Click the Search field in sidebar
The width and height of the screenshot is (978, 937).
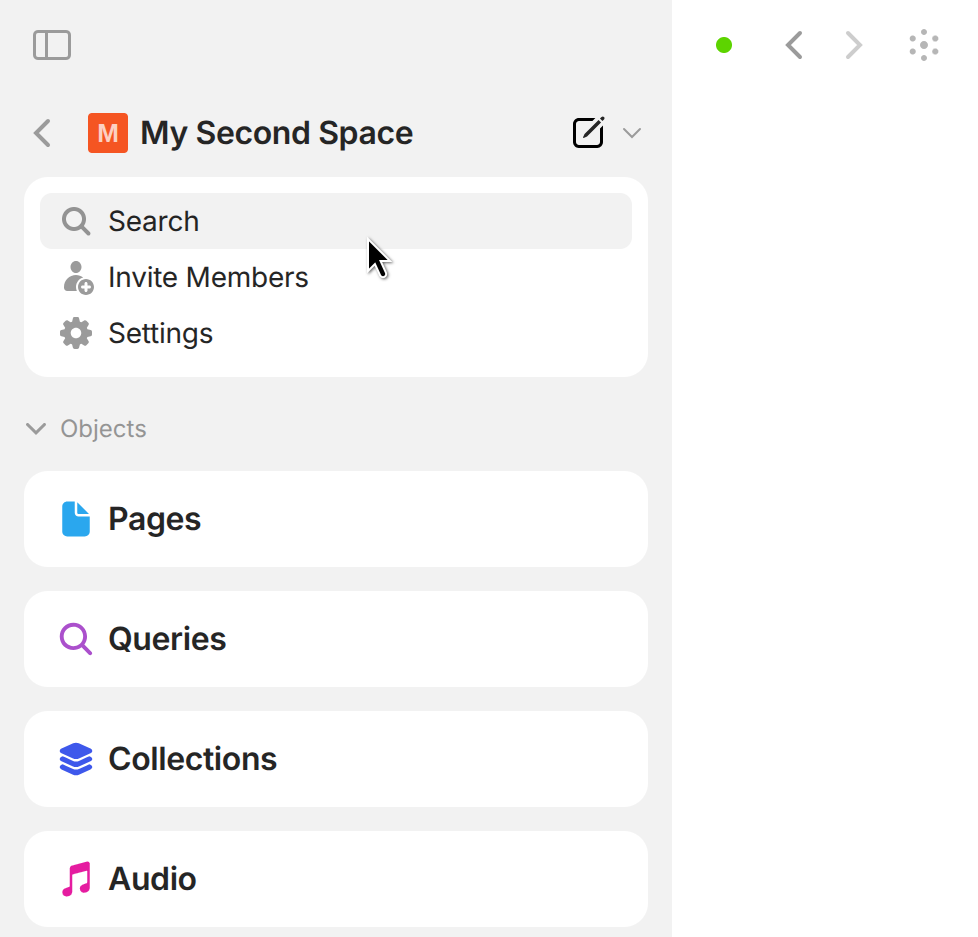(x=335, y=221)
